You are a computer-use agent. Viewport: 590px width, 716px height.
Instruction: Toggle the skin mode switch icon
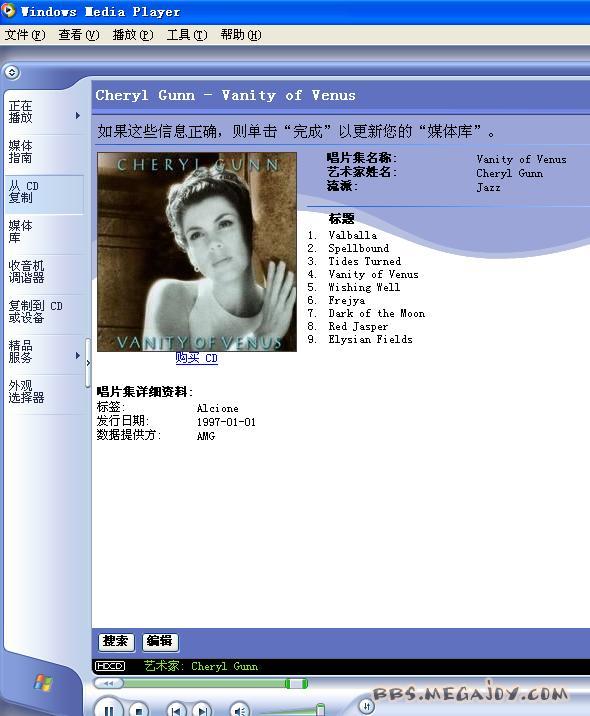coord(366,706)
